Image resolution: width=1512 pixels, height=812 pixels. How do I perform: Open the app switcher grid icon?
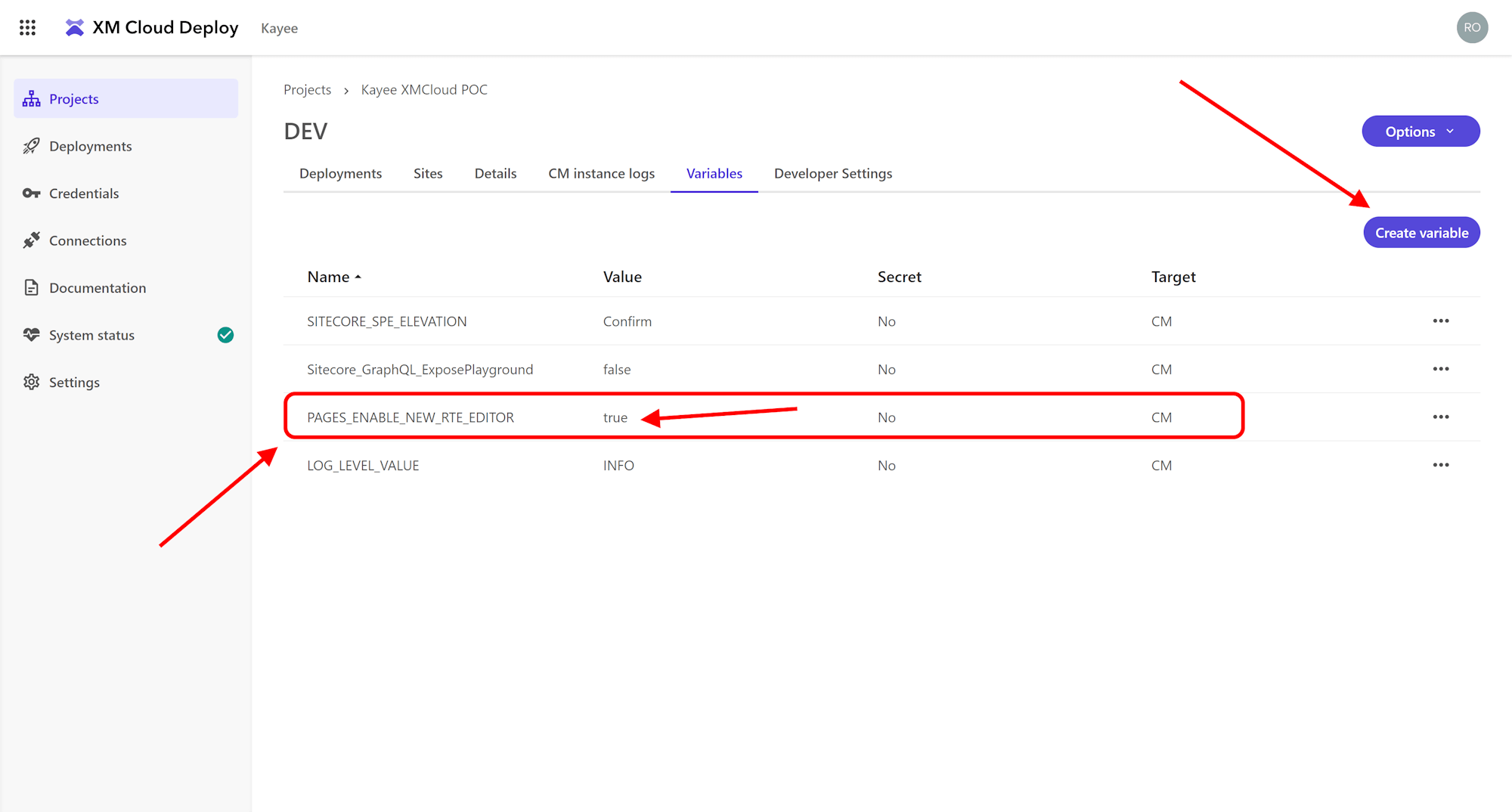tap(28, 28)
